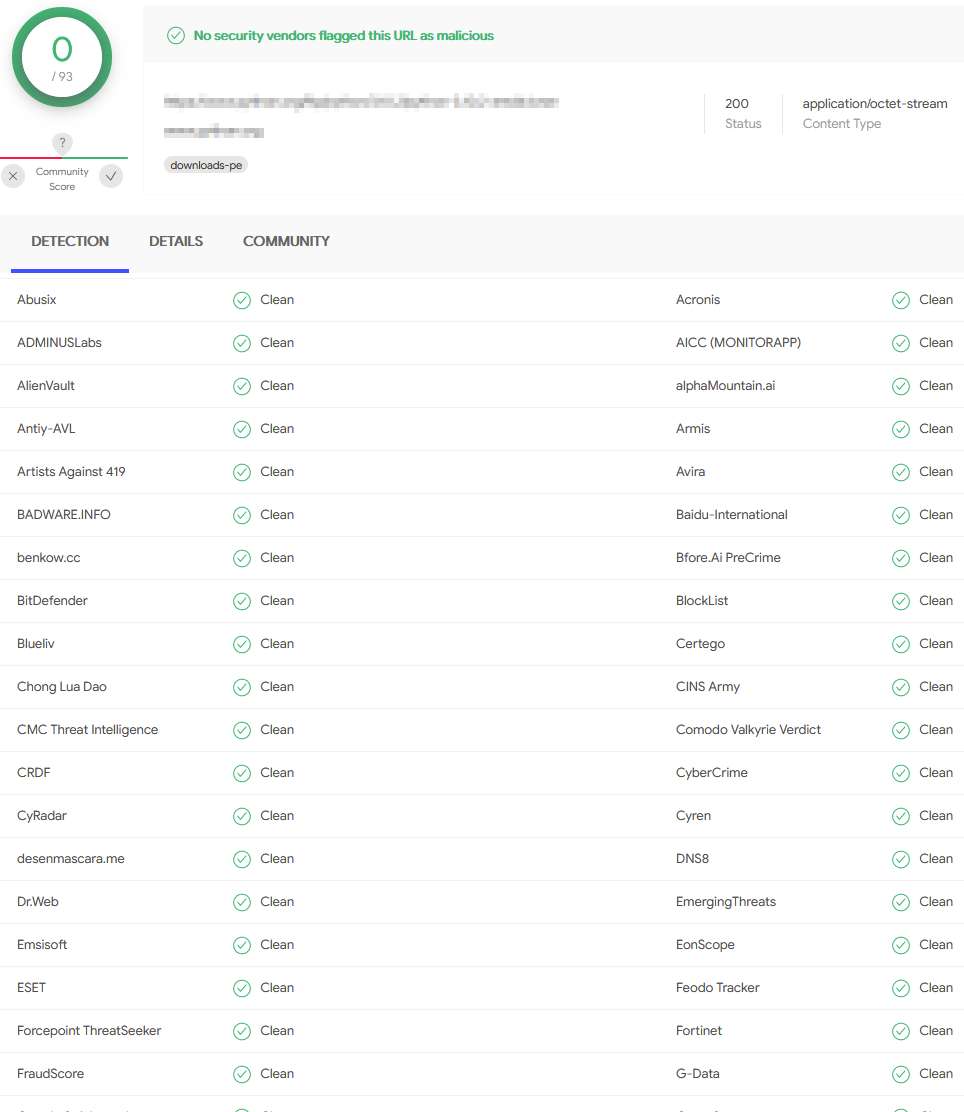Click the clean check icon for Chong Lua Dao

[x=242, y=687]
